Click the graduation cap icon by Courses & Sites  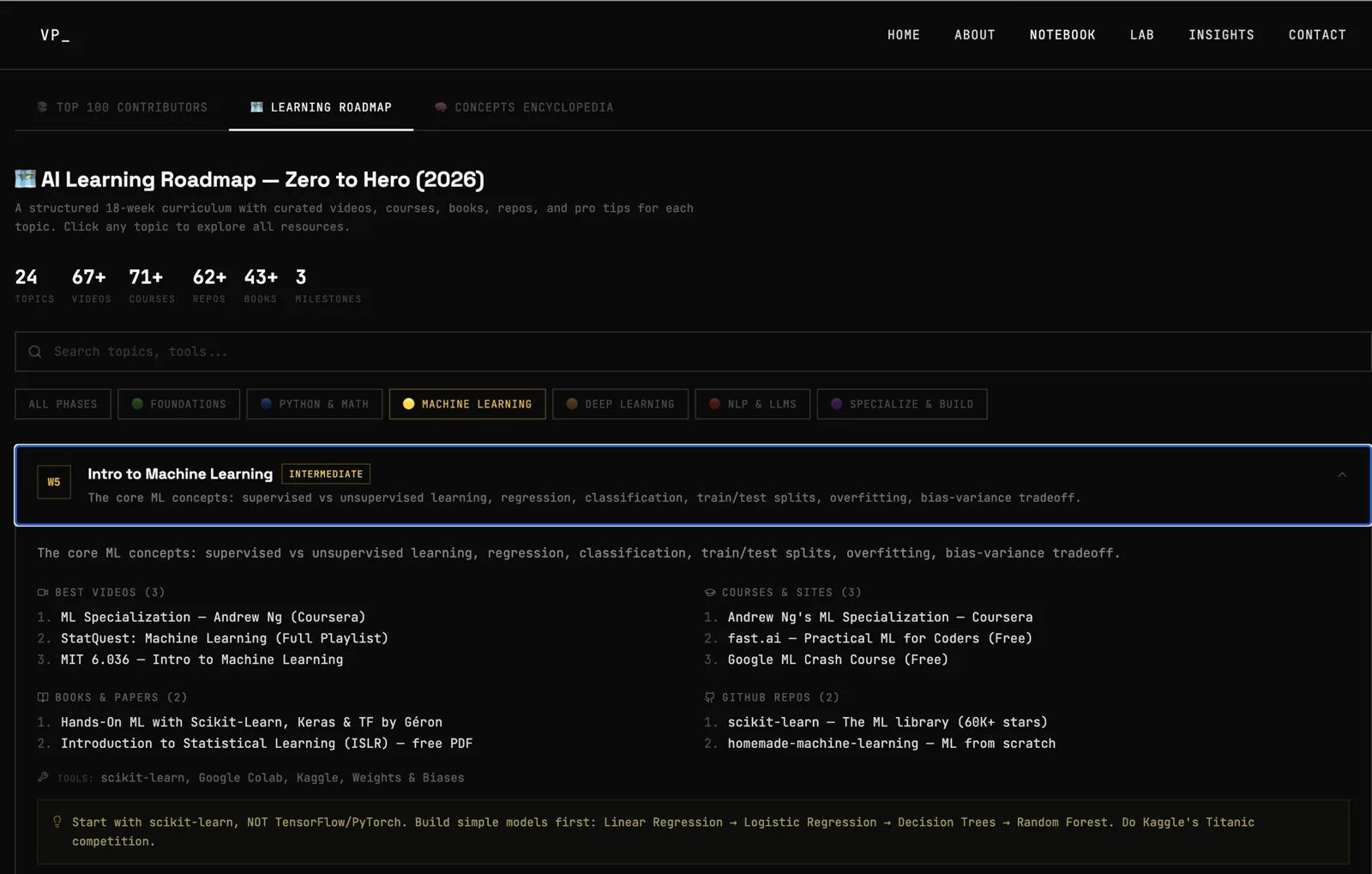710,593
